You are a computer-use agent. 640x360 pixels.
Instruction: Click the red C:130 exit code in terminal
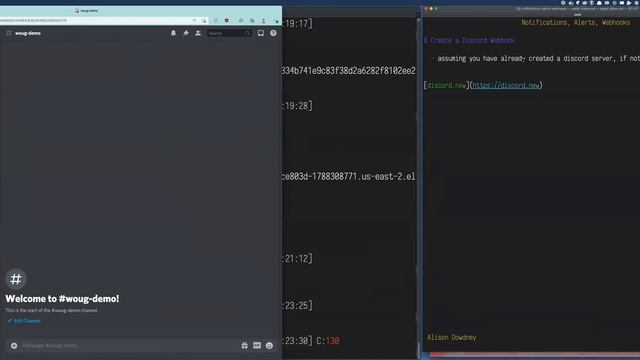pos(328,340)
